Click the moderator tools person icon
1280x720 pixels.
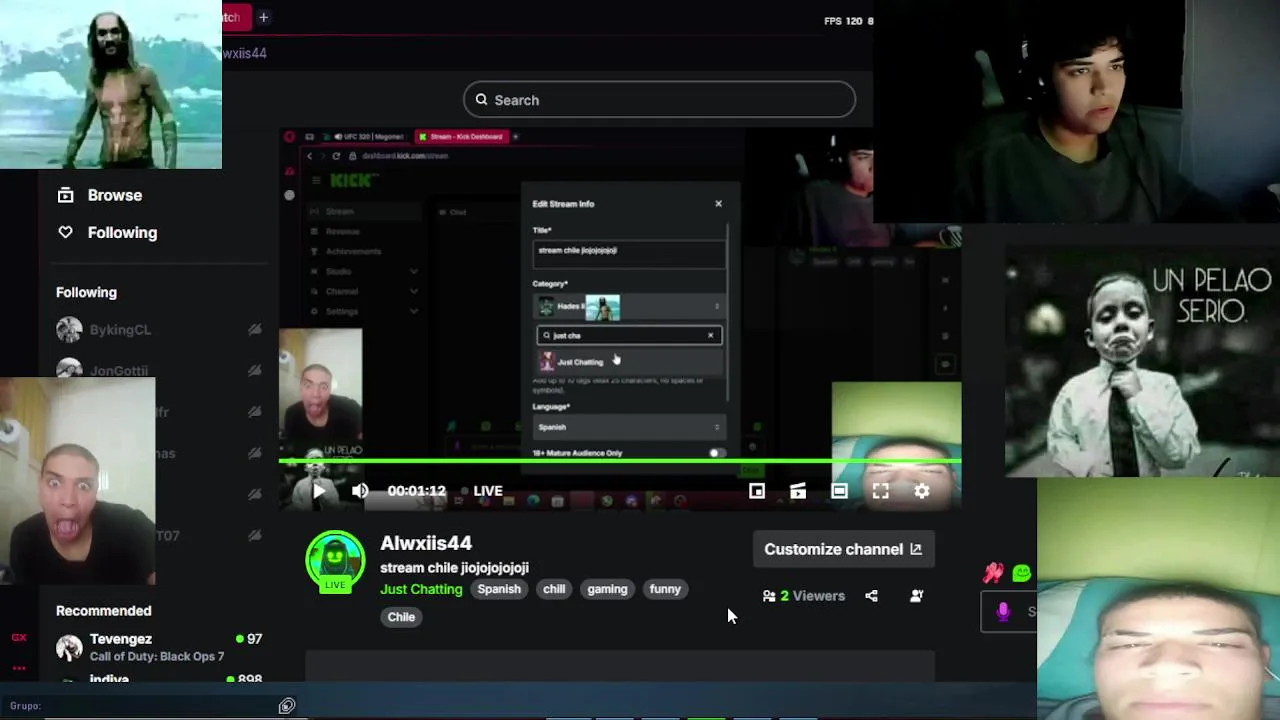click(x=916, y=596)
